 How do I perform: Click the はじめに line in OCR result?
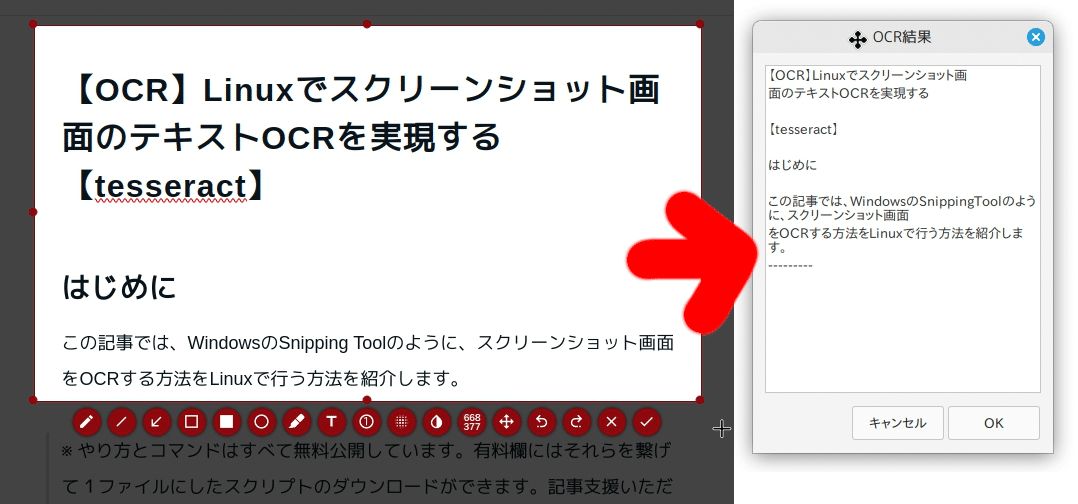tap(793, 165)
